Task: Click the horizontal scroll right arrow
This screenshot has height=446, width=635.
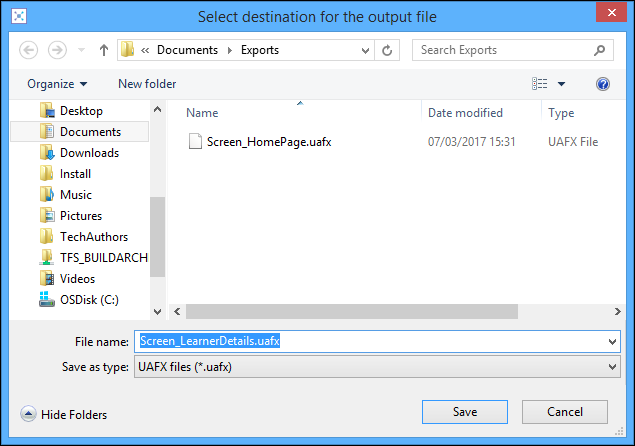Action: [x=618, y=311]
